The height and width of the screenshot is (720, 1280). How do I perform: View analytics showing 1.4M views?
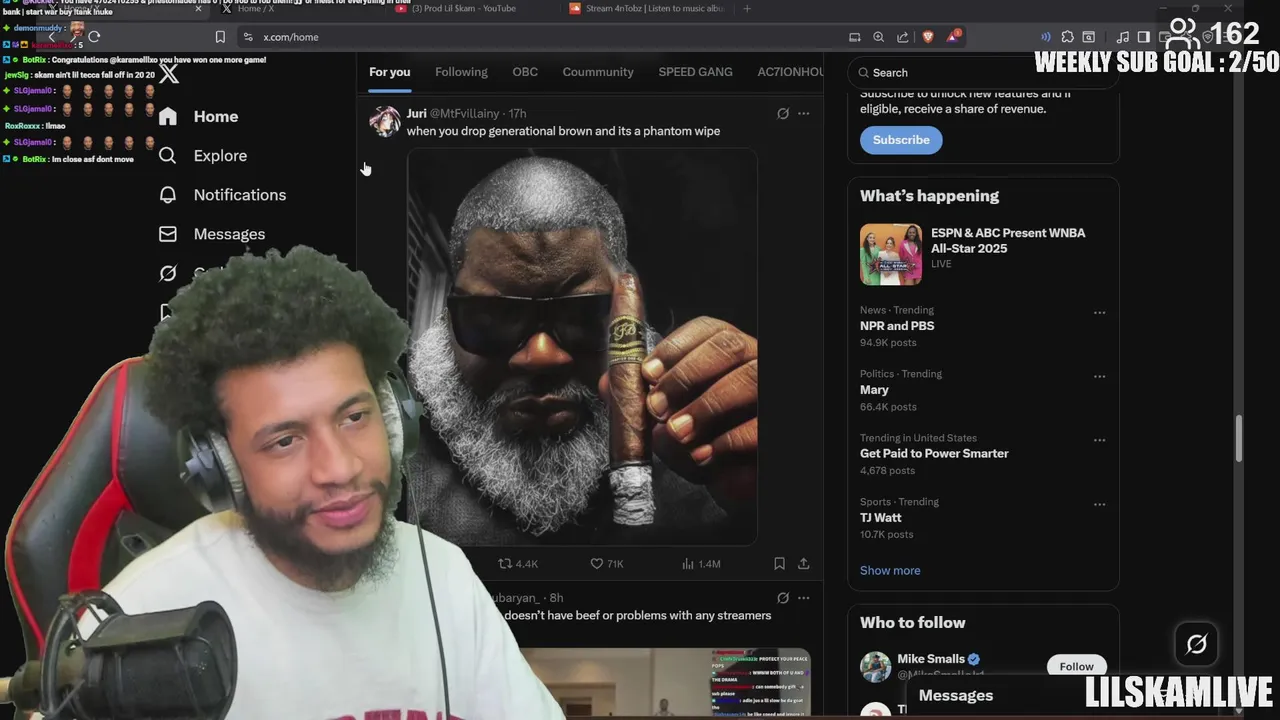coord(701,564)
